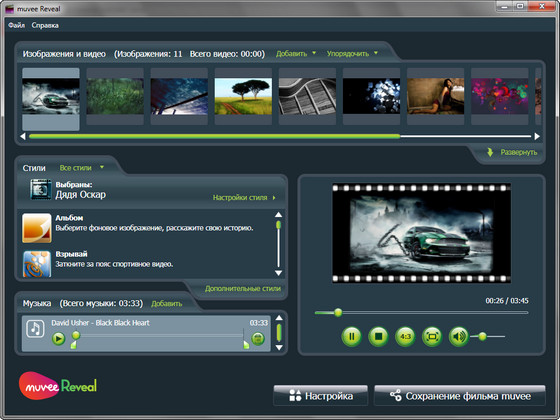Mute the preview volume speaker icon
560x420 pixels.
(459, 336)
